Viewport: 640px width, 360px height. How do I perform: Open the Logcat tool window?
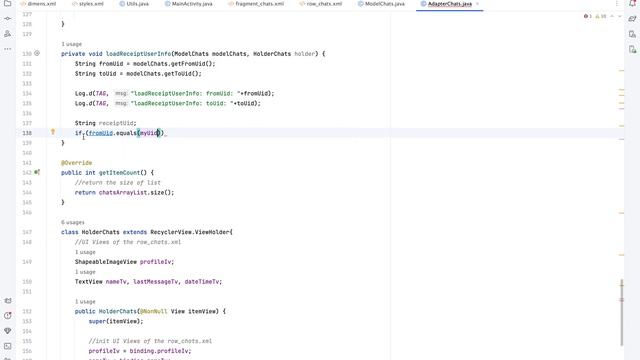click(x=7, y=301)
